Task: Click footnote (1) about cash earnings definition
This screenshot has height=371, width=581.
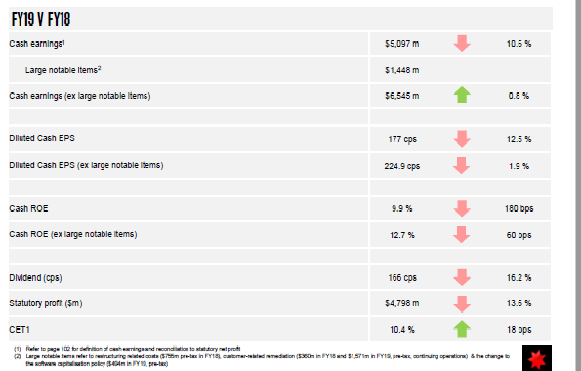Action: (127, 349)
